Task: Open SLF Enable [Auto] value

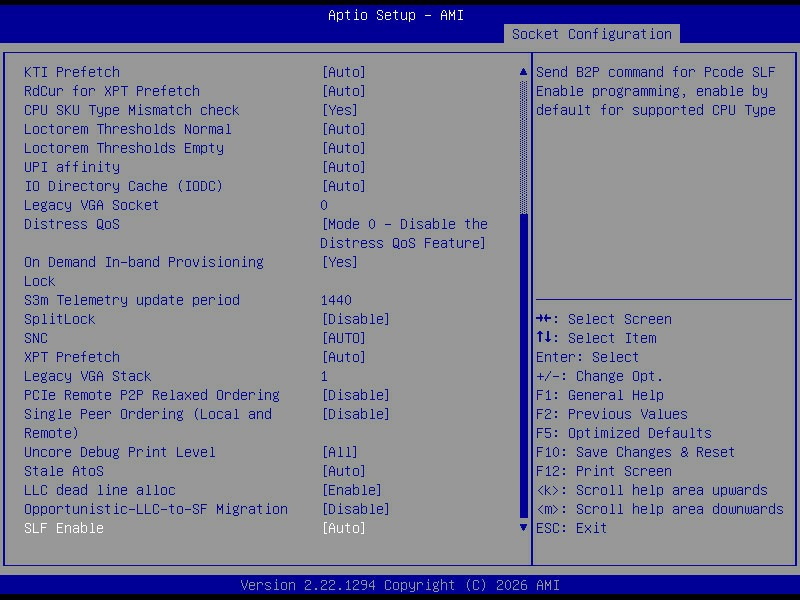Action: [x=343, y=528]
